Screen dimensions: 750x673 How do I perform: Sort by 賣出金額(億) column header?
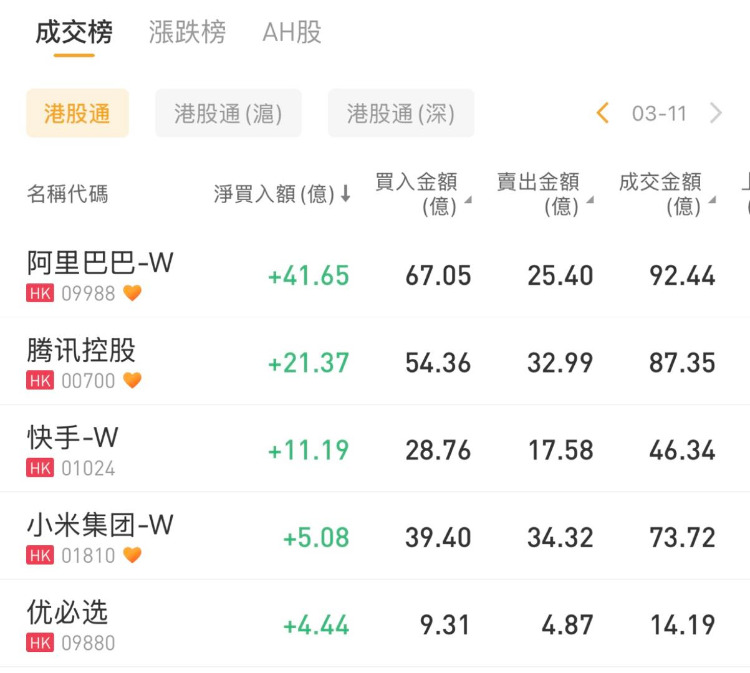pos(545,194)
